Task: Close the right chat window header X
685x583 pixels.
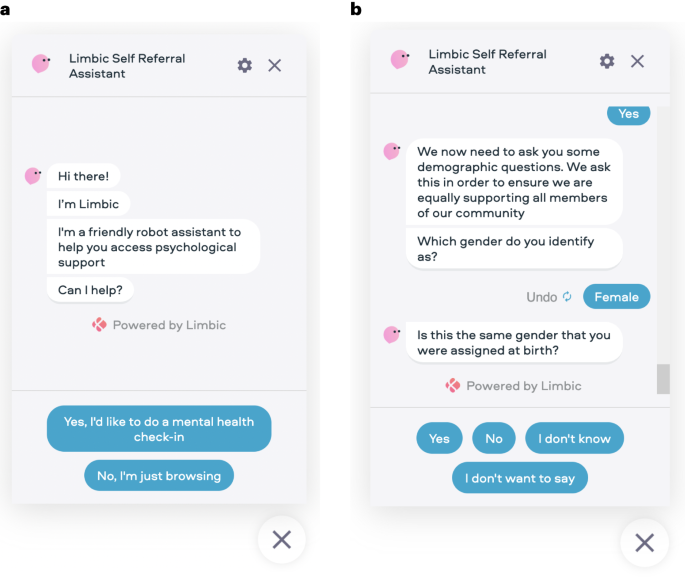Action: pos(637,61)
